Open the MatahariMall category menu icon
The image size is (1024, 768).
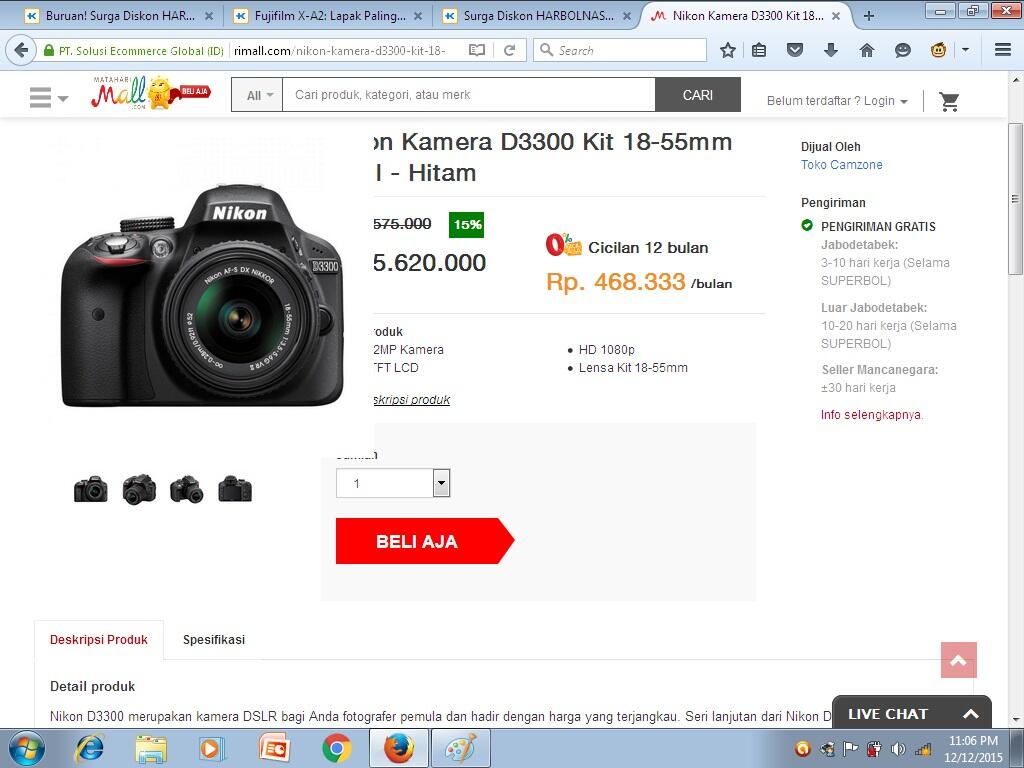pyautogui.click(x=48, y=98)
